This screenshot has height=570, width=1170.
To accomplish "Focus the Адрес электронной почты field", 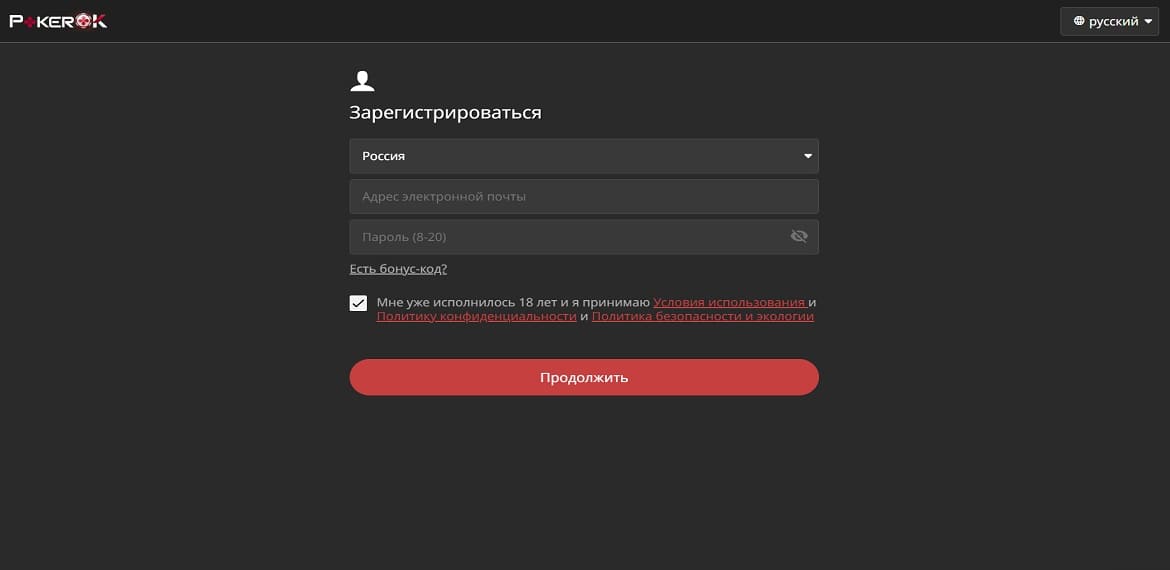I will point(583,197).
